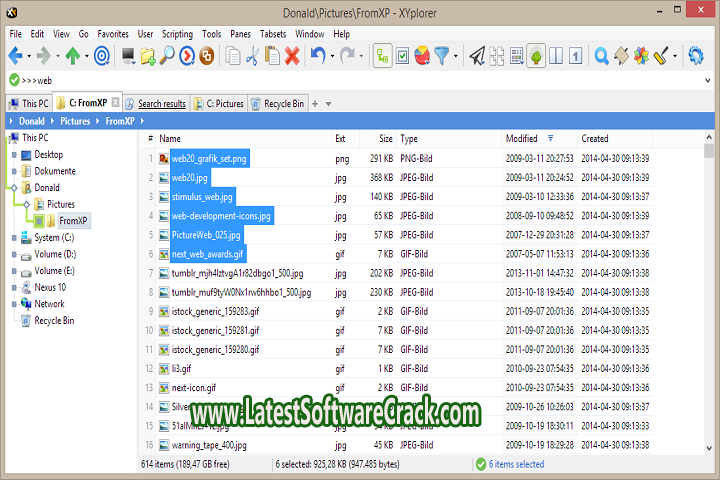Click the red Delete icon
This screenshot has height=480, width=720.
(292, 56)
